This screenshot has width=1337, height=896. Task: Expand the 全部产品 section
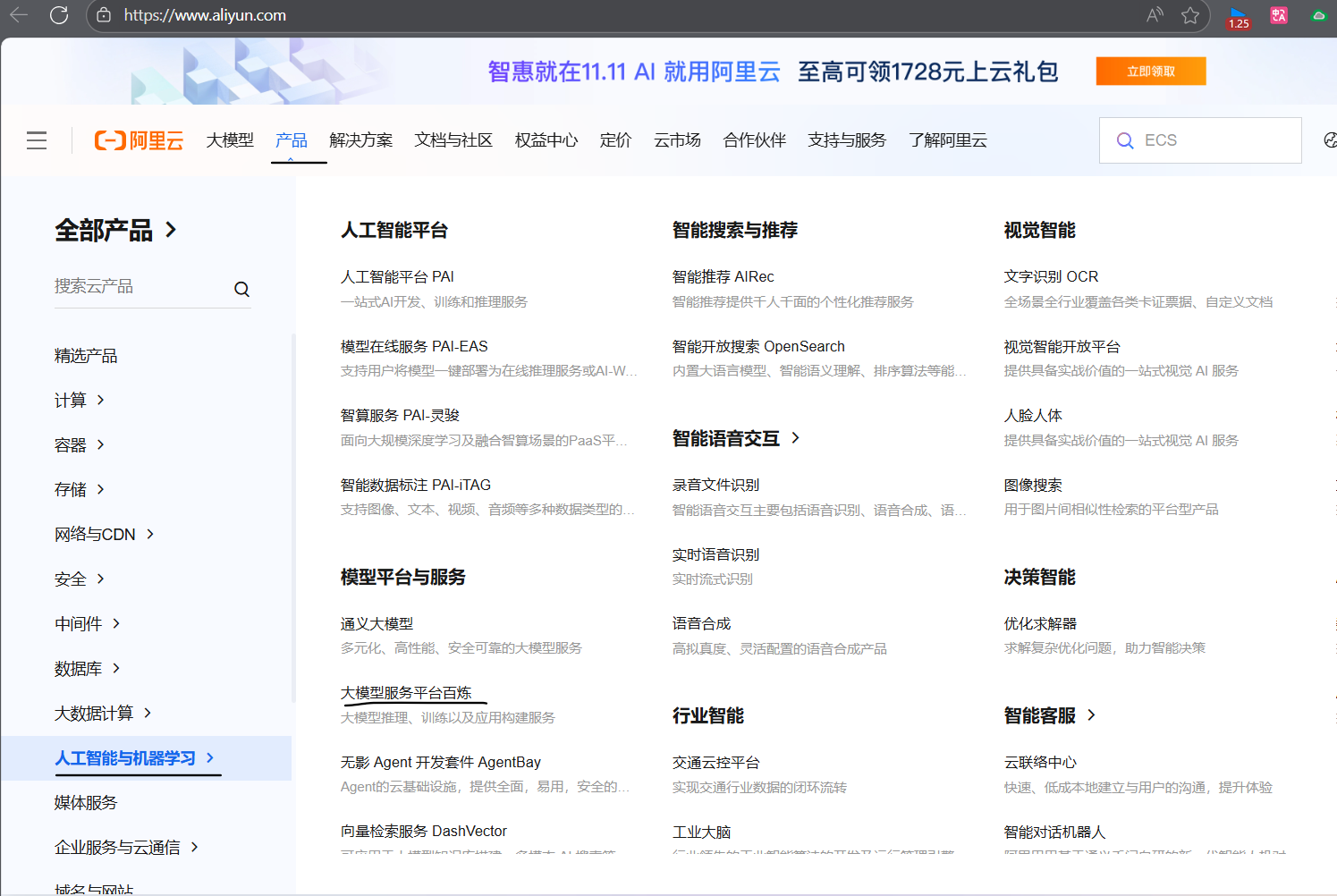click(x=117, y=230)
